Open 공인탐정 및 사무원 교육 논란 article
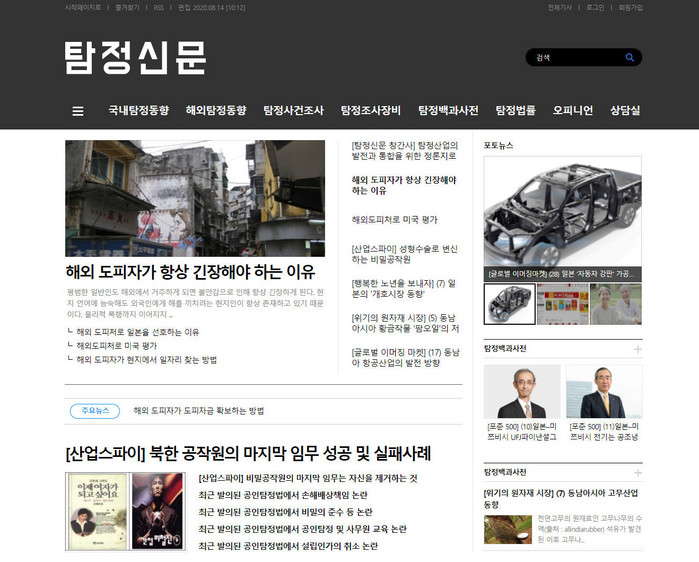 coord(302,529)
